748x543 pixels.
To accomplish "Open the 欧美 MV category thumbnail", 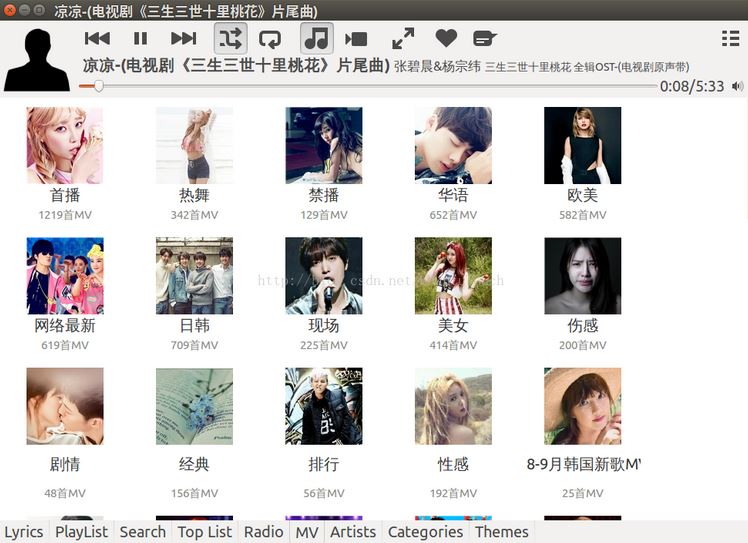I will (x=582, y=146).
